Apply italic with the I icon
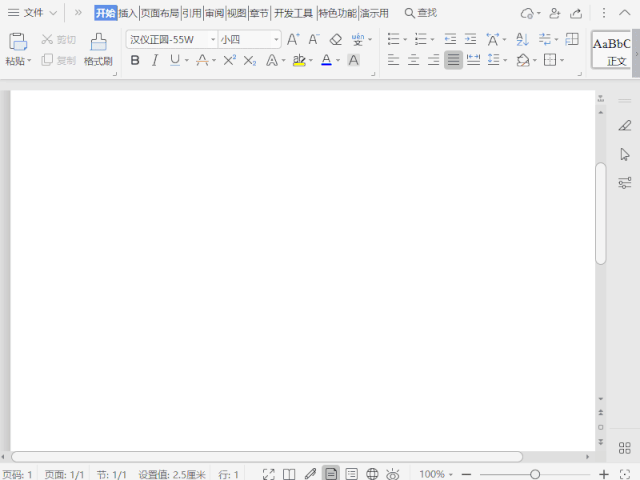The width and height of the screenshot is (640, 480). 154,61
